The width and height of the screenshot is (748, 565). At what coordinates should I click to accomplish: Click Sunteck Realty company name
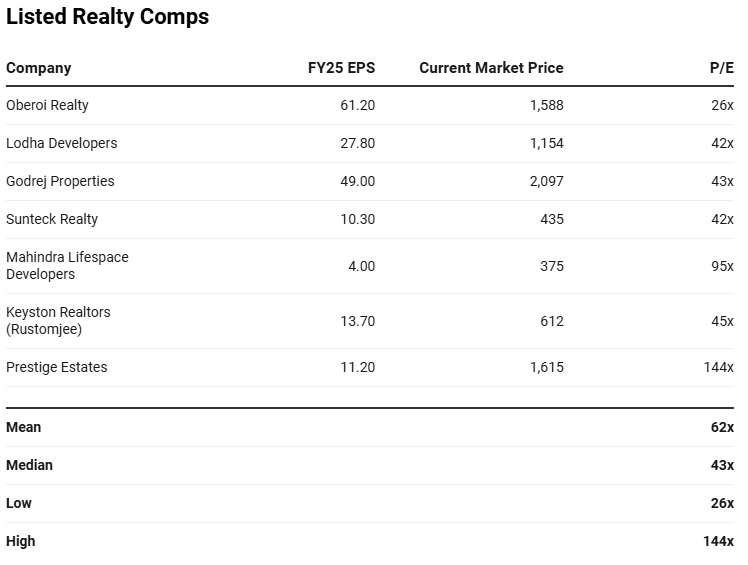[x=52, y=219]
